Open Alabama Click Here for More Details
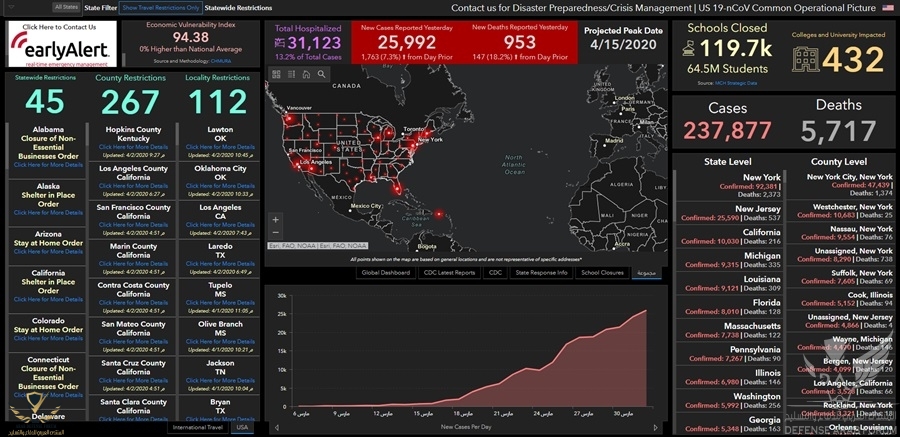The image size is (900, 437). point(48,165)
